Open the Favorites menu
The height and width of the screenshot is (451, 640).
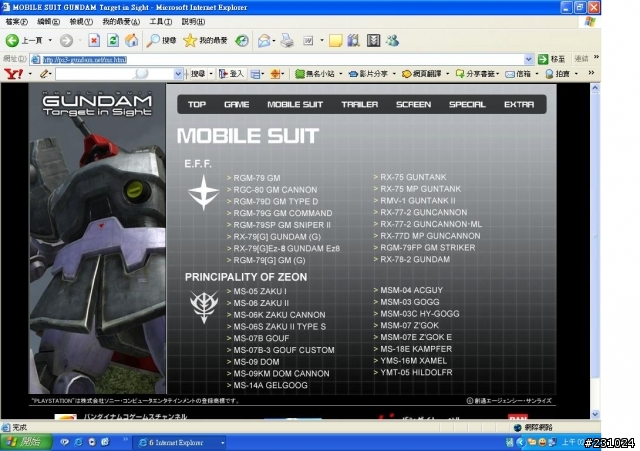pos(121,22)
